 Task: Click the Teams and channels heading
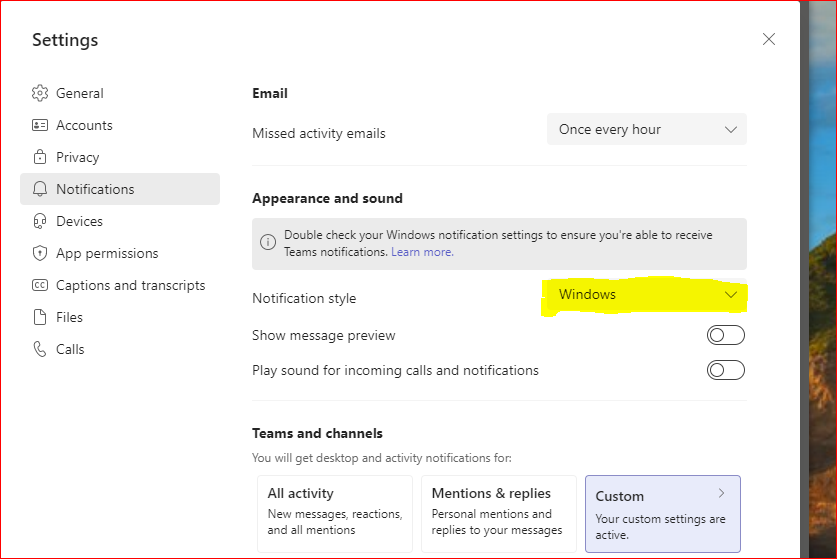(x=317, y=434)
